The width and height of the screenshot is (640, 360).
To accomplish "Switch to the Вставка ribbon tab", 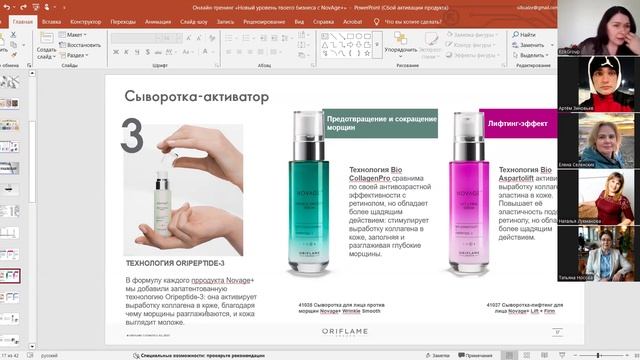I will (51, 22).
